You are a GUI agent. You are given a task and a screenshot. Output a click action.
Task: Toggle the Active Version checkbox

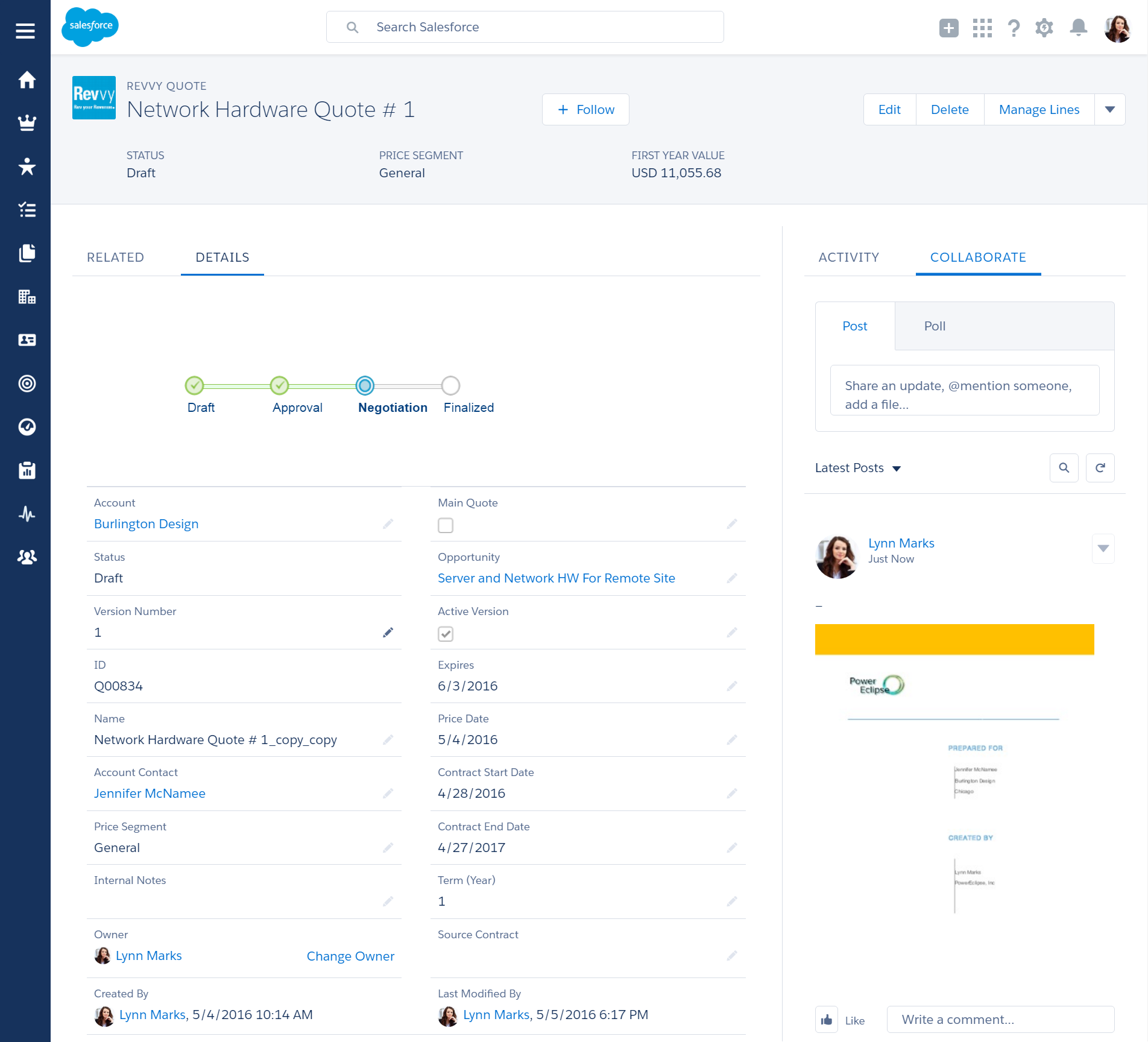tap(446, 634)
